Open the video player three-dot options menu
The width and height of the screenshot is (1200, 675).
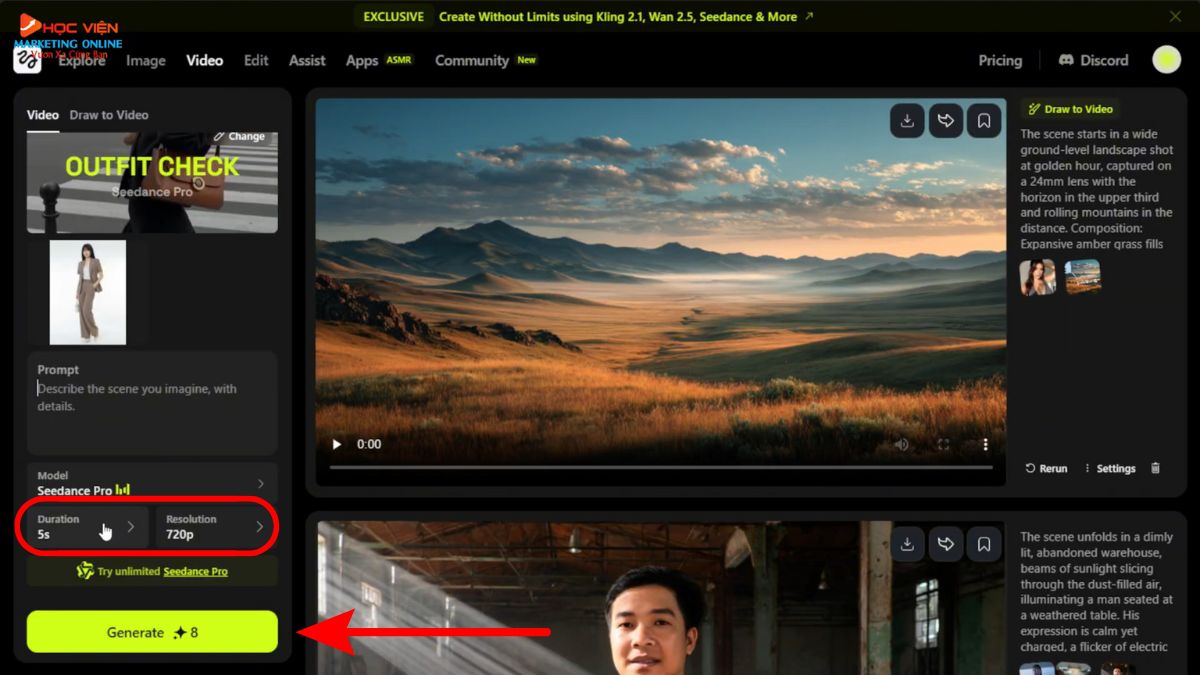pyautogui.click(x=984, y=444)
